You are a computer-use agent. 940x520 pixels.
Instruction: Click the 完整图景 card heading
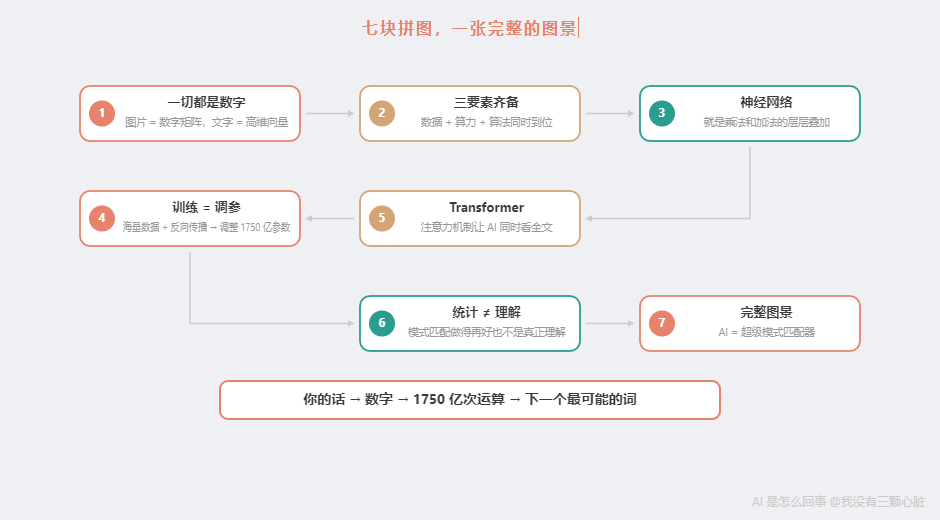[766, 313]
